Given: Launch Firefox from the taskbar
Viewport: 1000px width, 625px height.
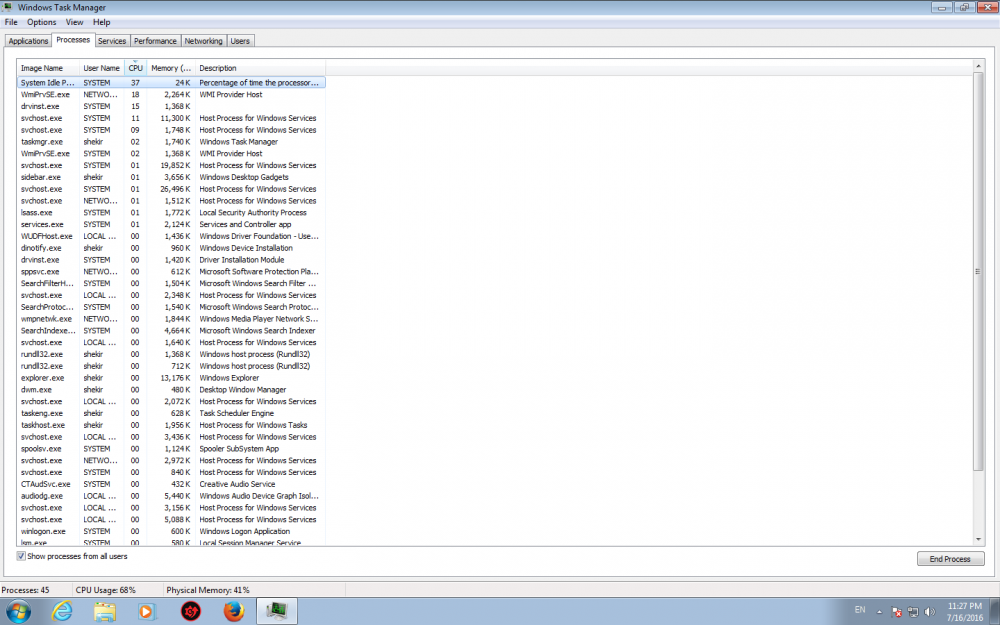Looking at the screenshot, I should pos(234,612).
